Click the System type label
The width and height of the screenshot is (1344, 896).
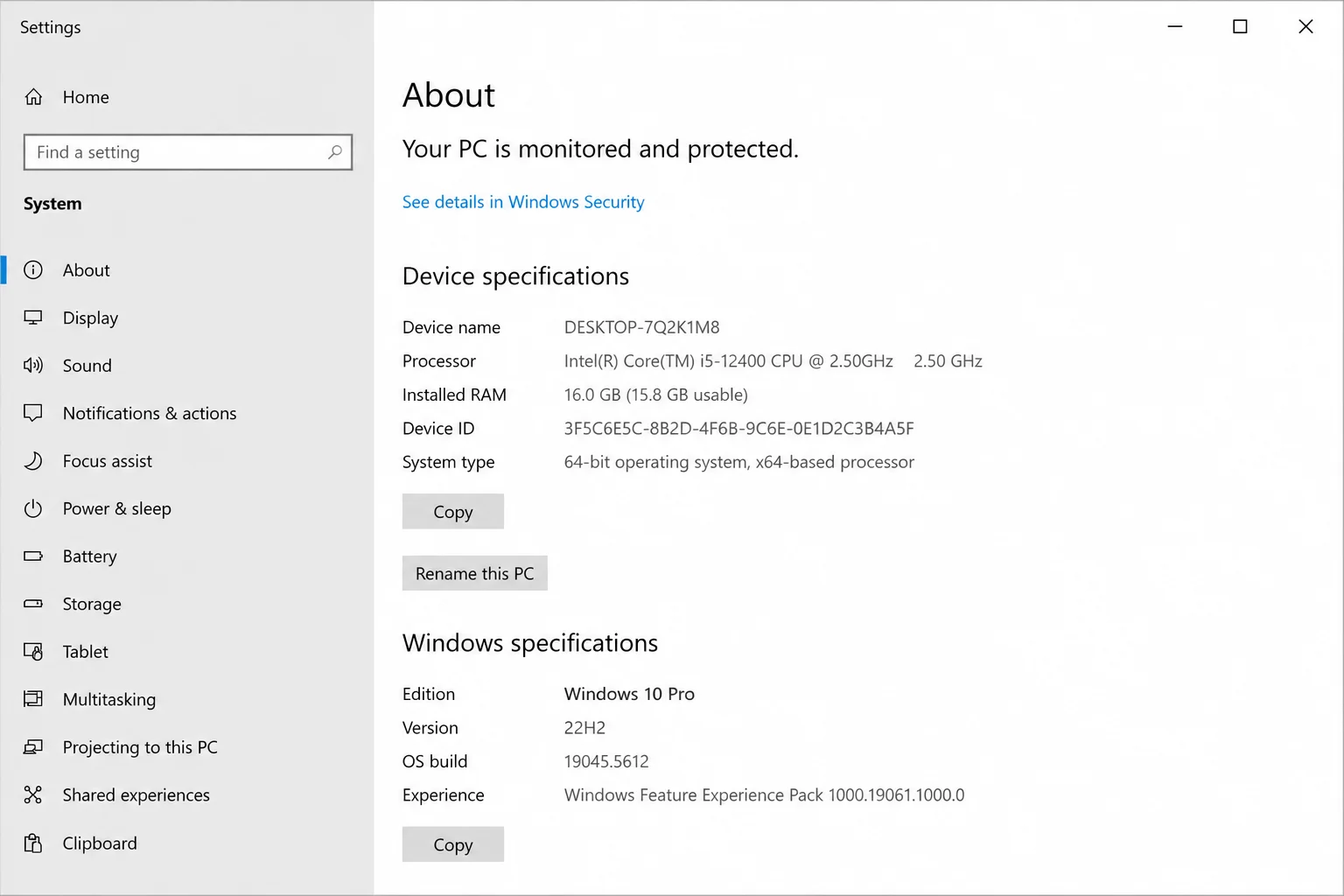449,462
